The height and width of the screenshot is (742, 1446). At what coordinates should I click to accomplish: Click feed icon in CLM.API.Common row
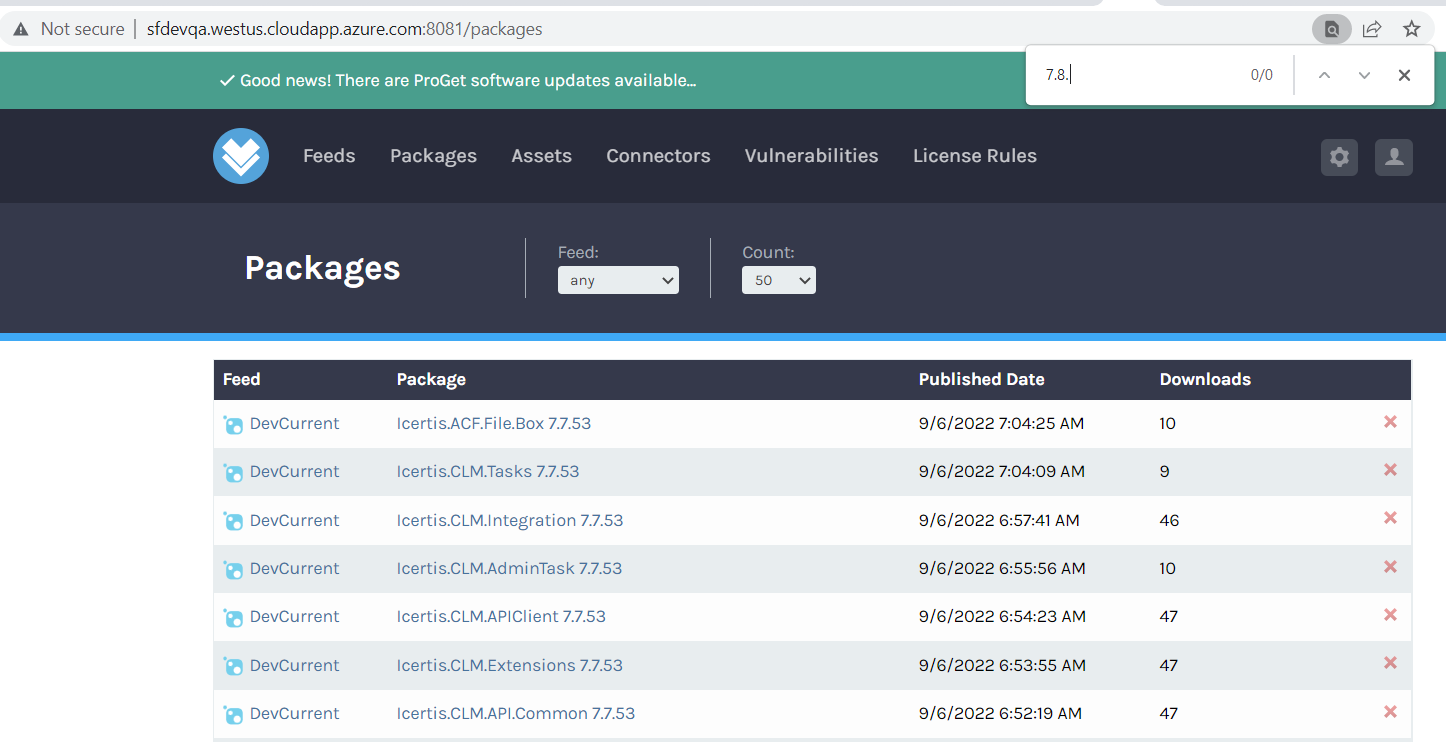click(x=233, y=715)
